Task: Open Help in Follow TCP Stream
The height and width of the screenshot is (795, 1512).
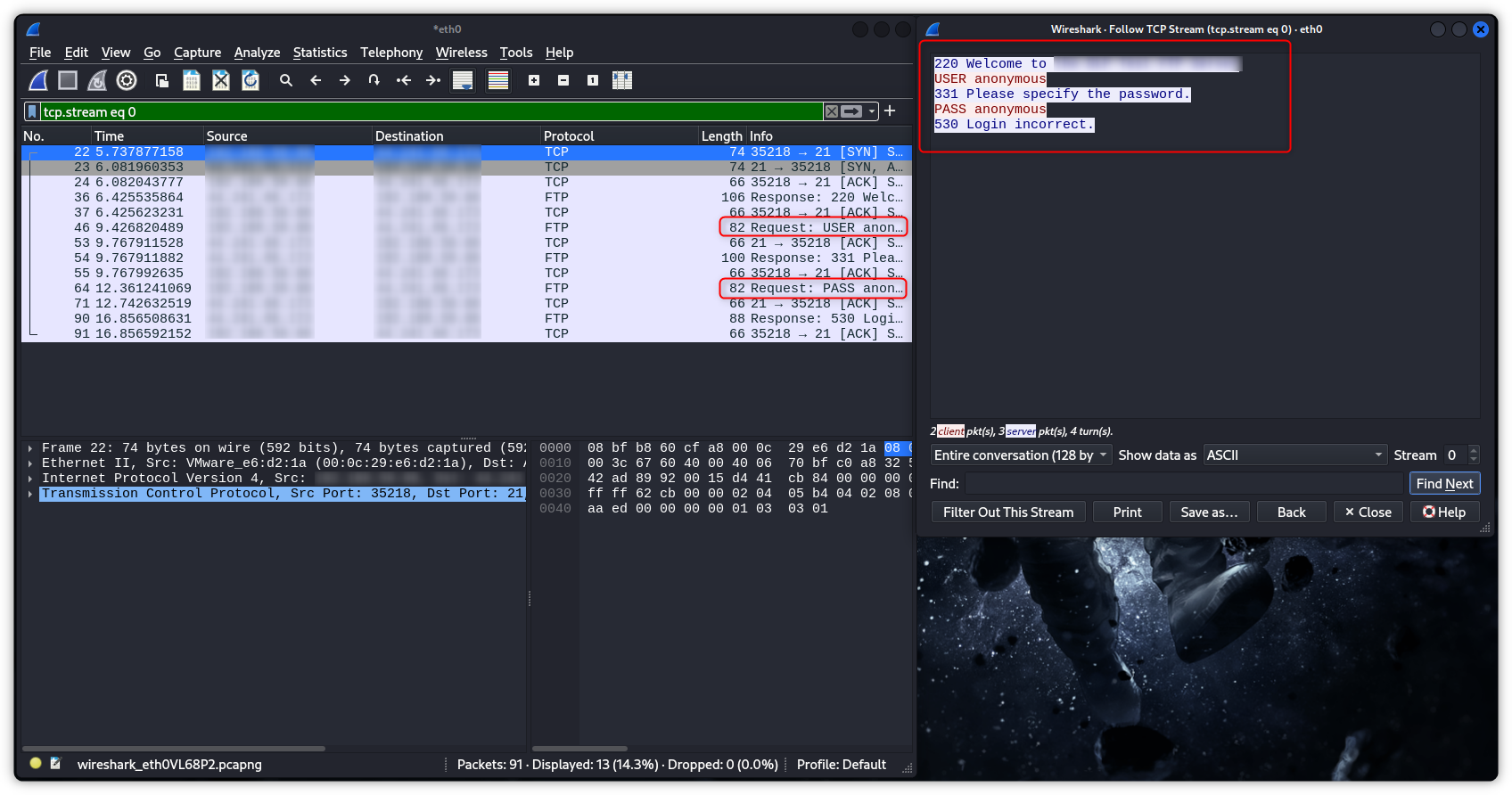Action: tap(1444, 512)
